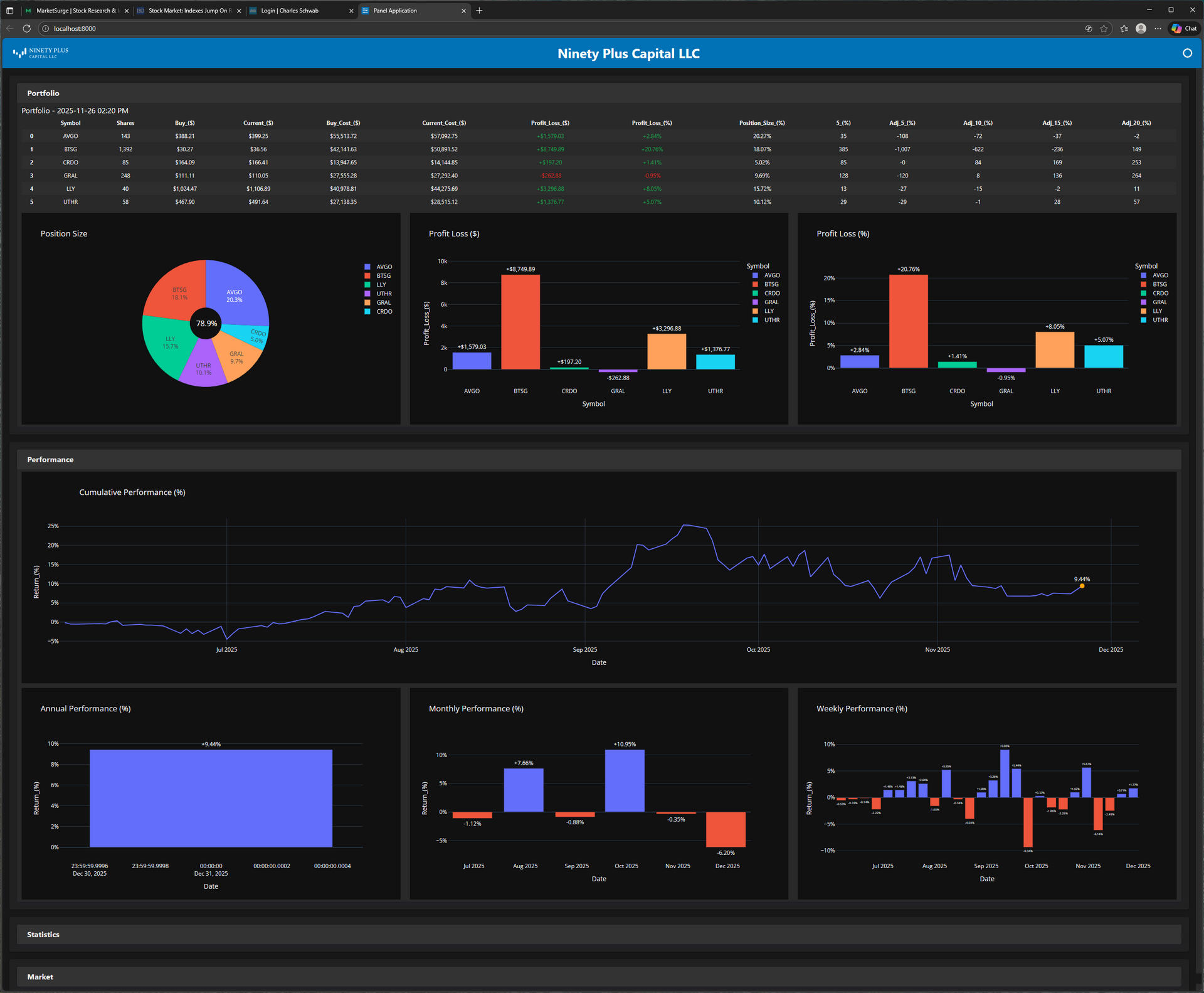The height and width of the screenshot is (993, 1204).
Task: Open the browser profile avatar
Action: coord(1141,28)
